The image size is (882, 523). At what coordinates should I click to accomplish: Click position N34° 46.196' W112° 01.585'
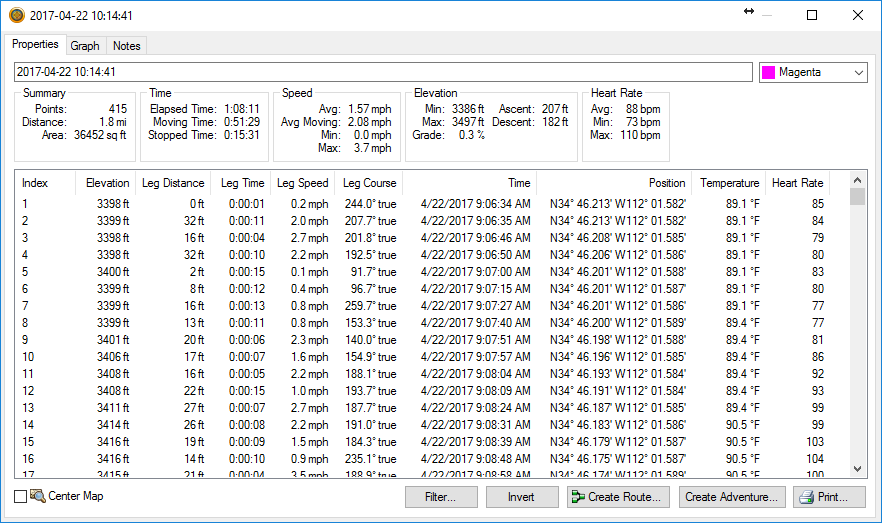point(618,357)
